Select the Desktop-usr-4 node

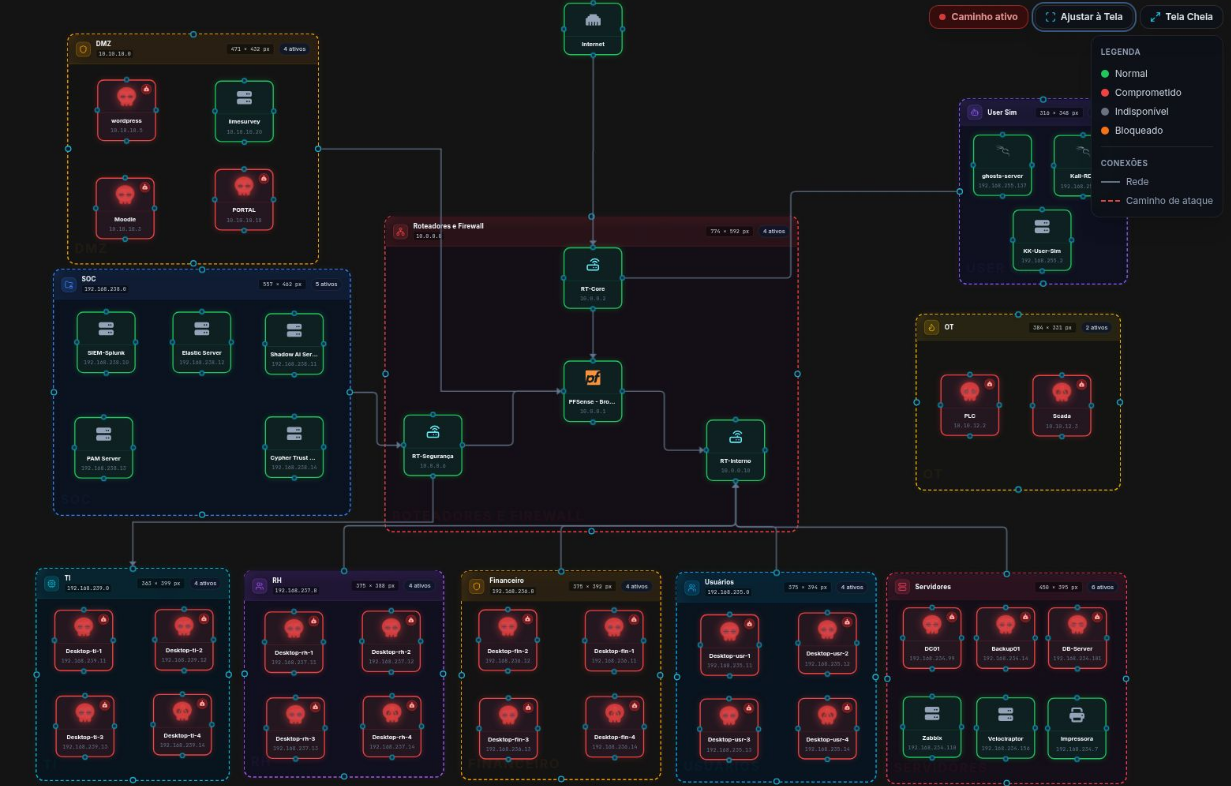827,727
